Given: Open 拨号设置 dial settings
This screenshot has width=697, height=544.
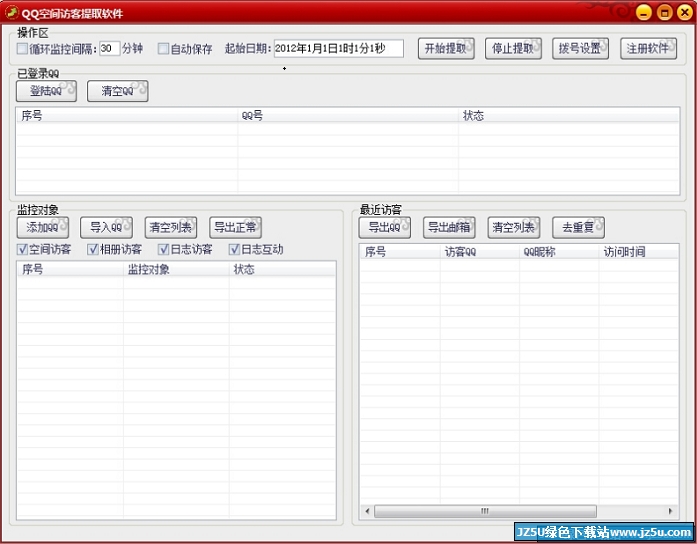Looking at the screenshot, I should click(x=580, y=48).
